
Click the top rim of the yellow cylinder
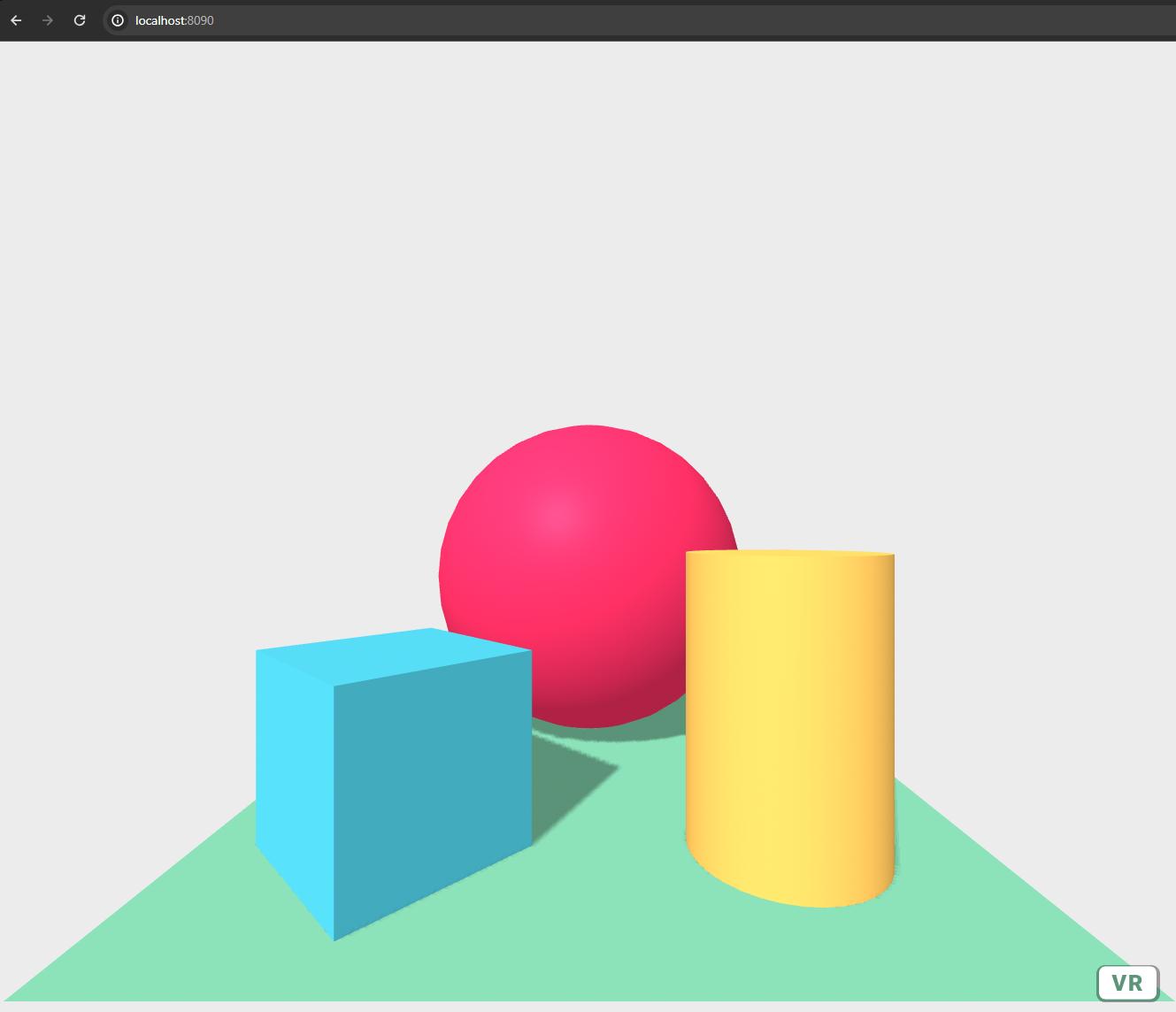click(789, 553)
